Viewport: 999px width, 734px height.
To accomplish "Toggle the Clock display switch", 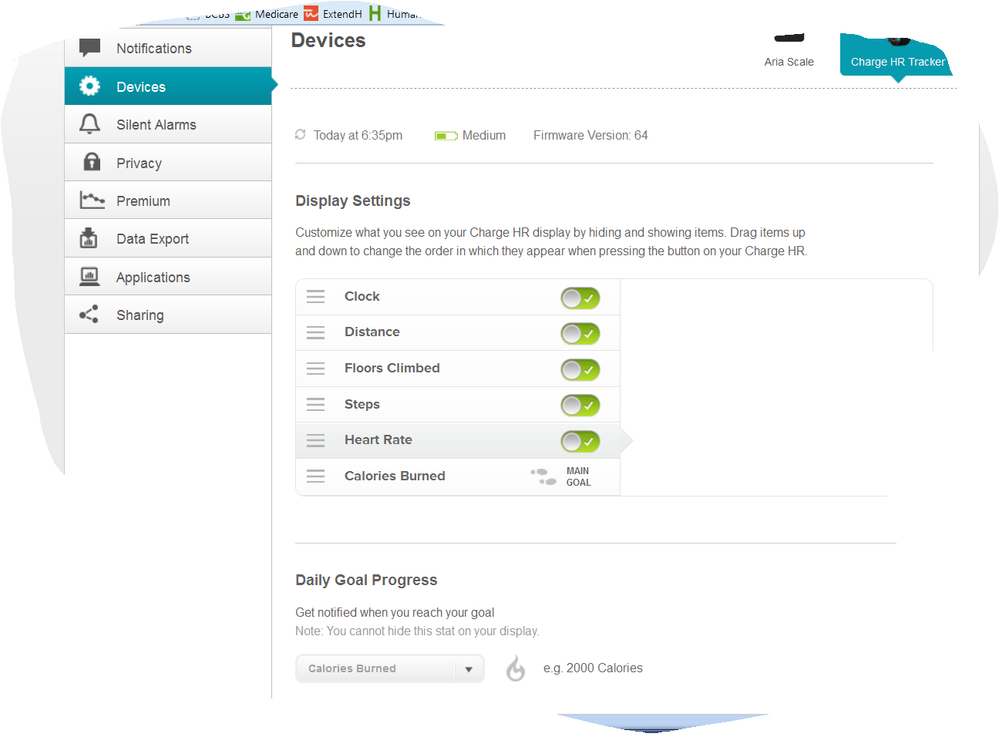I will pos(580,298).
